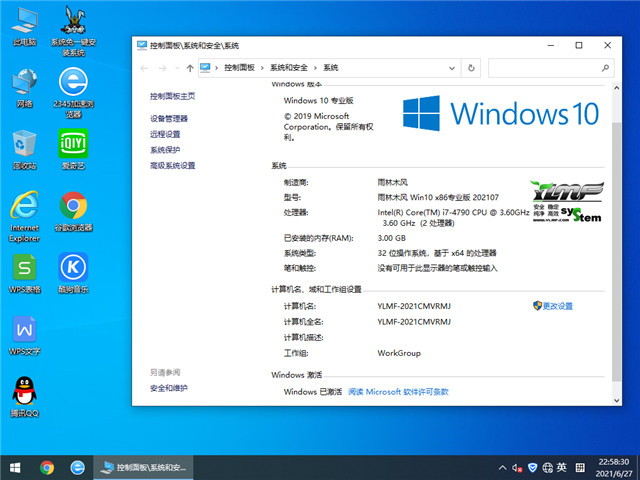The width and height of the screenshot is (640, 480).
Task: Select the WPS Spreadsheet desktop icon
Action: (x=24, y=274)
